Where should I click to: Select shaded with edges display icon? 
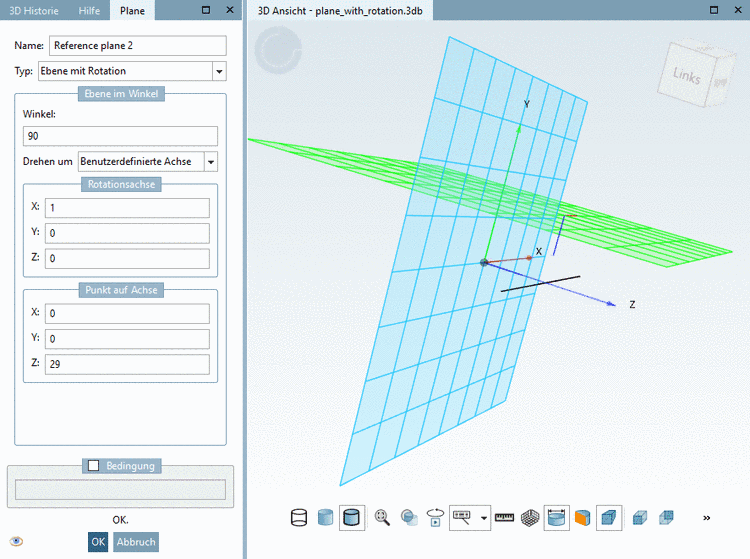coord(352,518)
